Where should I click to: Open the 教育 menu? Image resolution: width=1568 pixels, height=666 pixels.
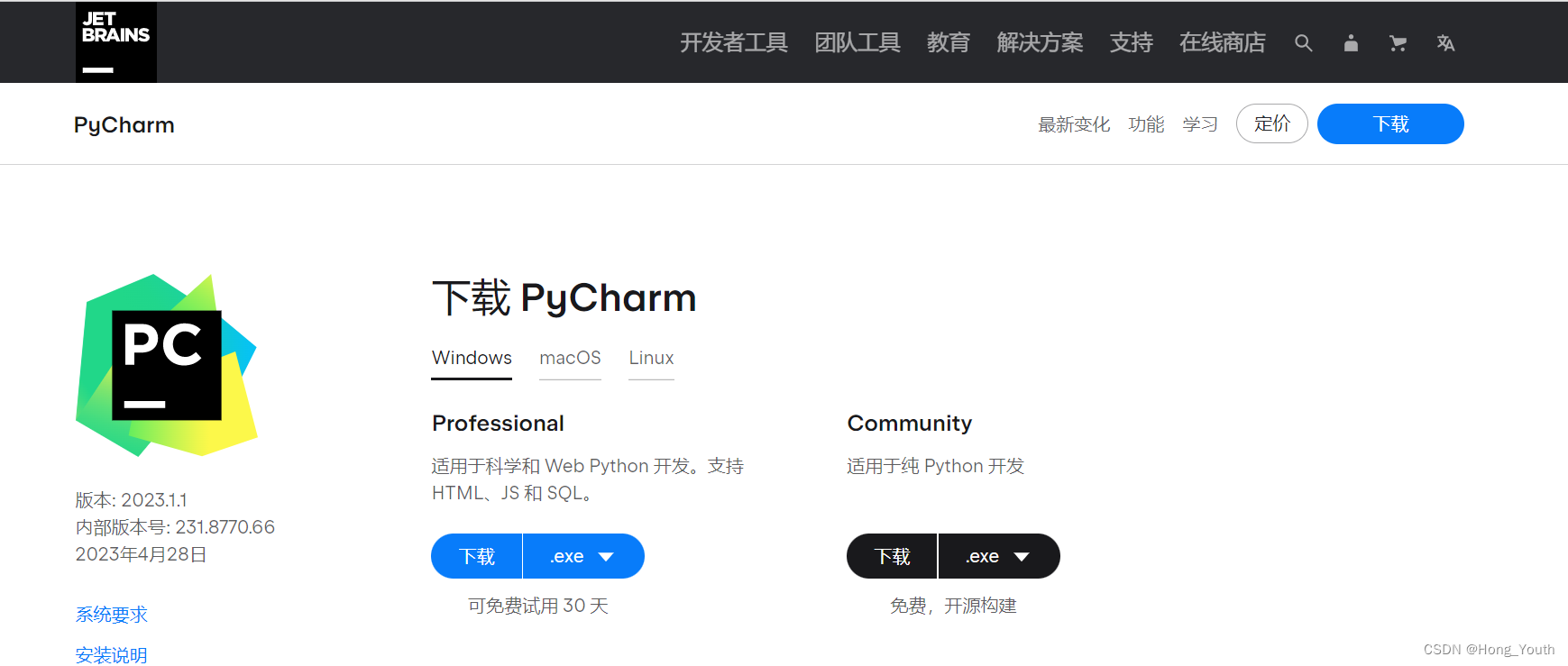949,42
